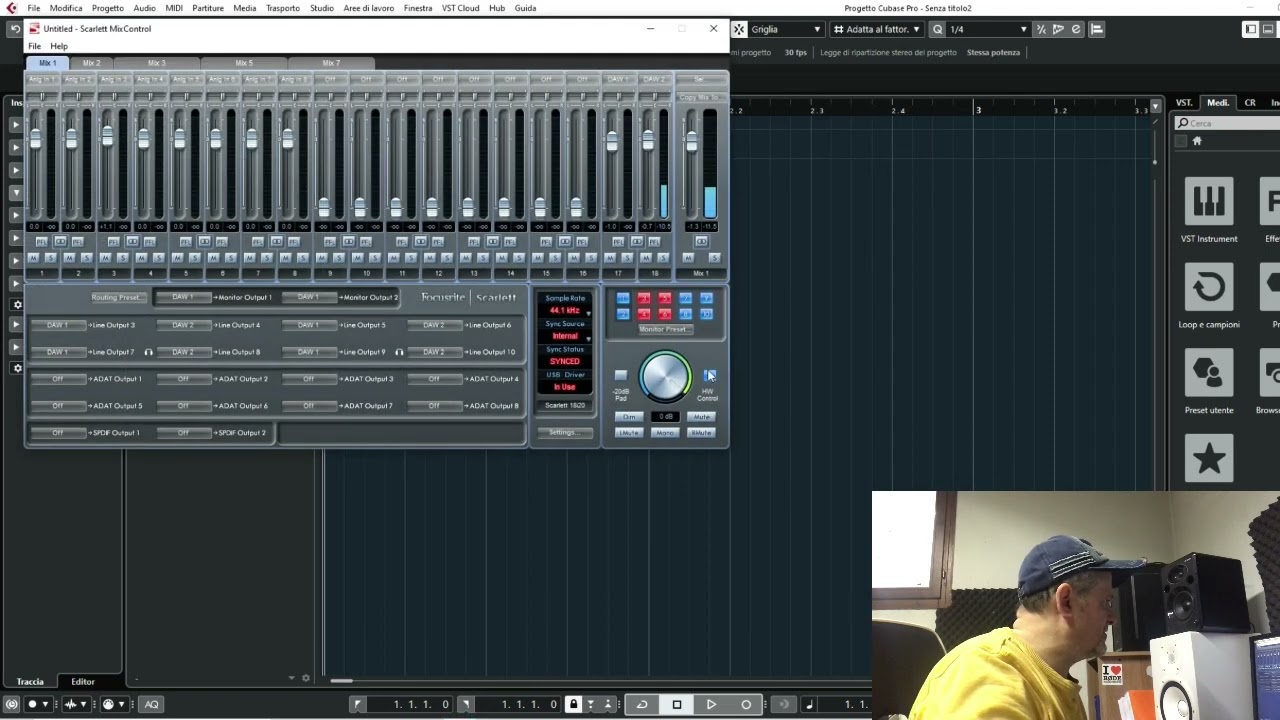Click the LMute button
The image size is (1280, 720).
click(x=628, y=433)
